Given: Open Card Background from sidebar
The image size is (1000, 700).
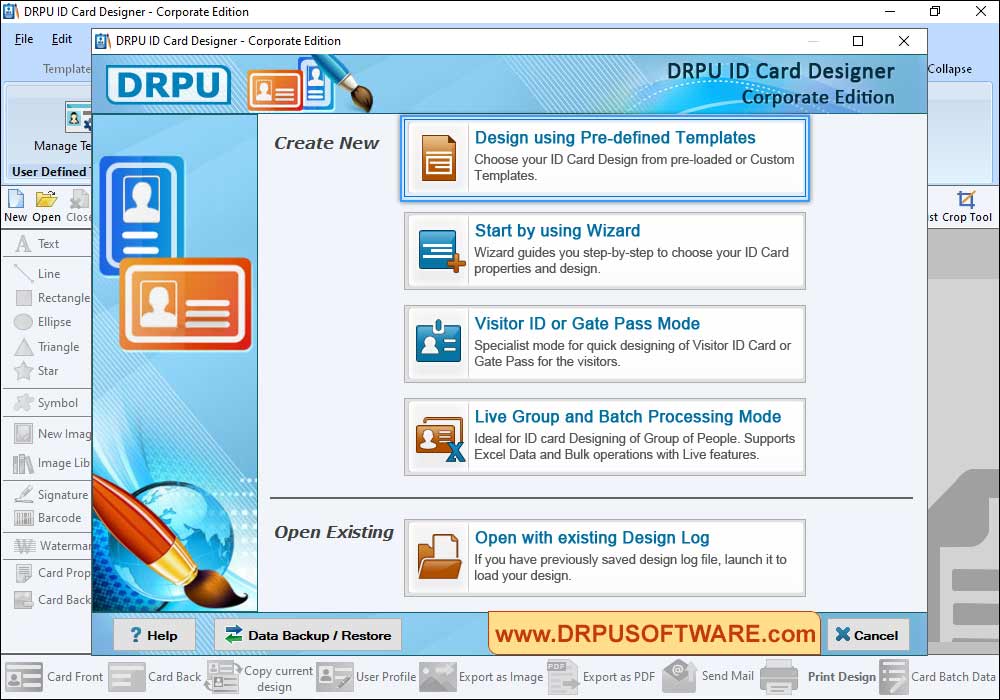Looking at the screenshot, I should (x=52, y=600).
